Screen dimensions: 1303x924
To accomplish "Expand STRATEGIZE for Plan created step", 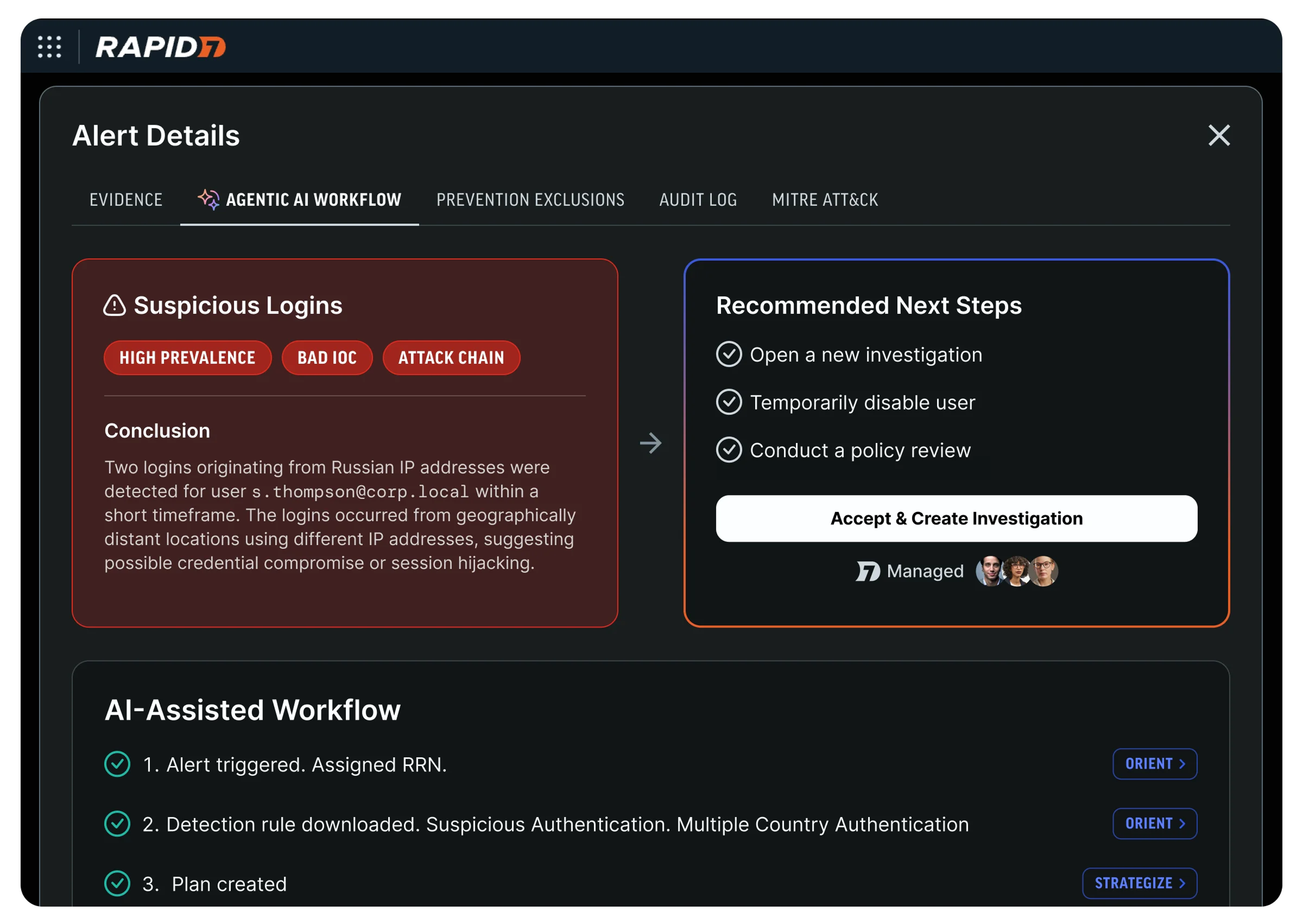I will click(x=1140, y=884).
